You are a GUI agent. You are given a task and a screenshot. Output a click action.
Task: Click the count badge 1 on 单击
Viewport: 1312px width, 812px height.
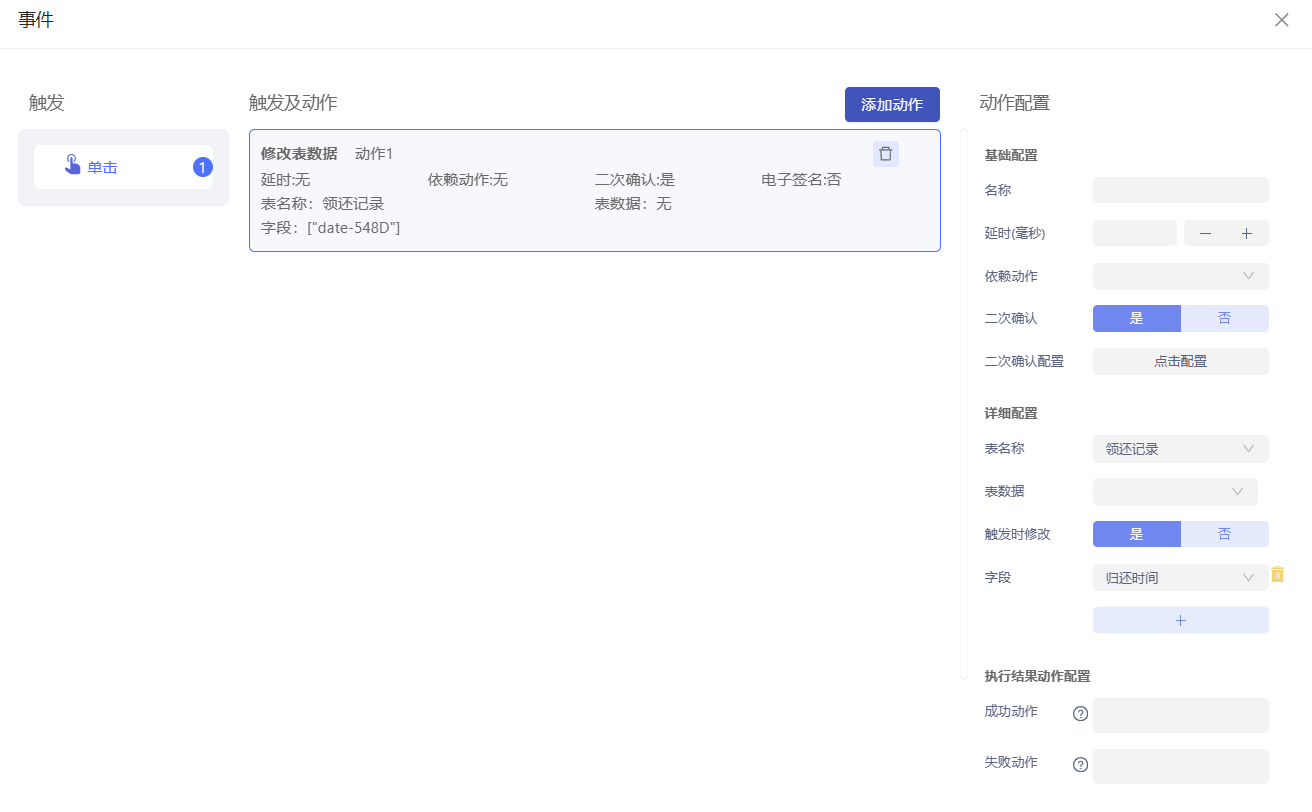click(x=203, y=167)
